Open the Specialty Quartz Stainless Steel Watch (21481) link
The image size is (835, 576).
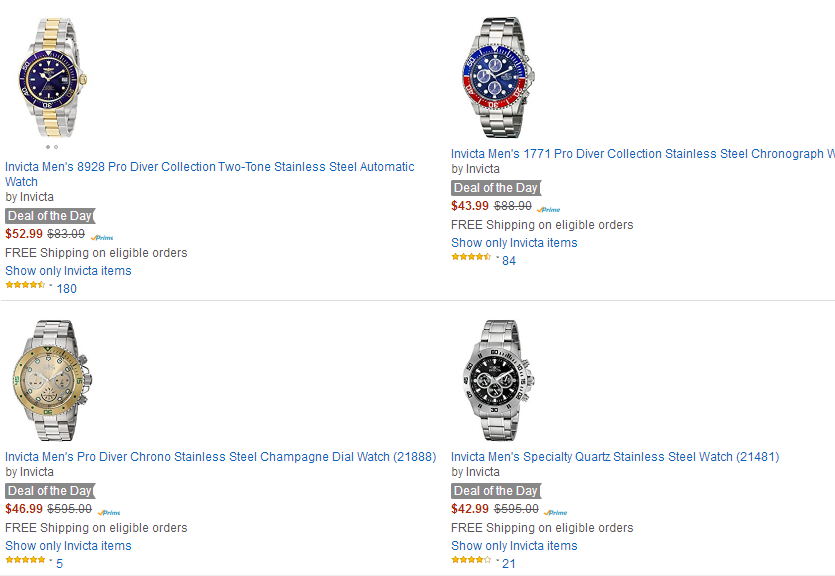614,457
